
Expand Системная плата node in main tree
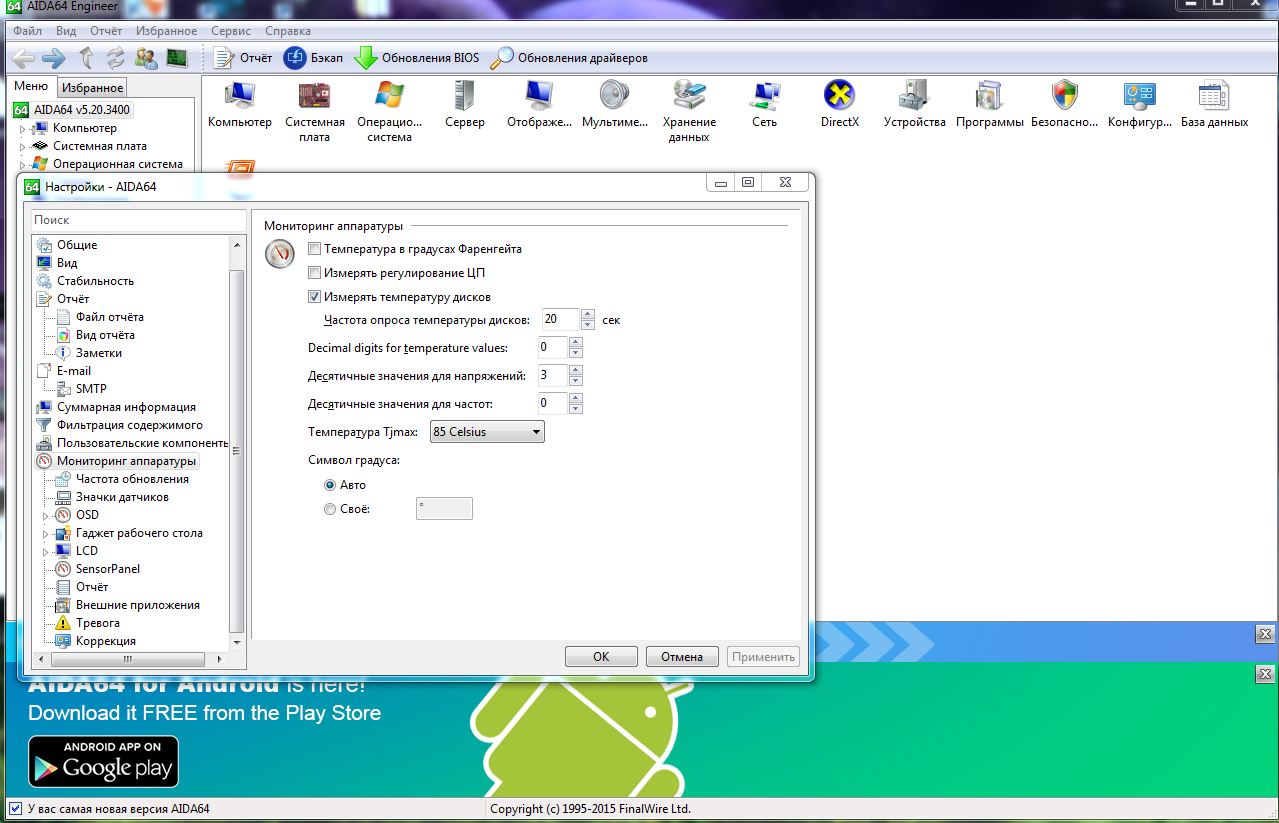point(23,147)
